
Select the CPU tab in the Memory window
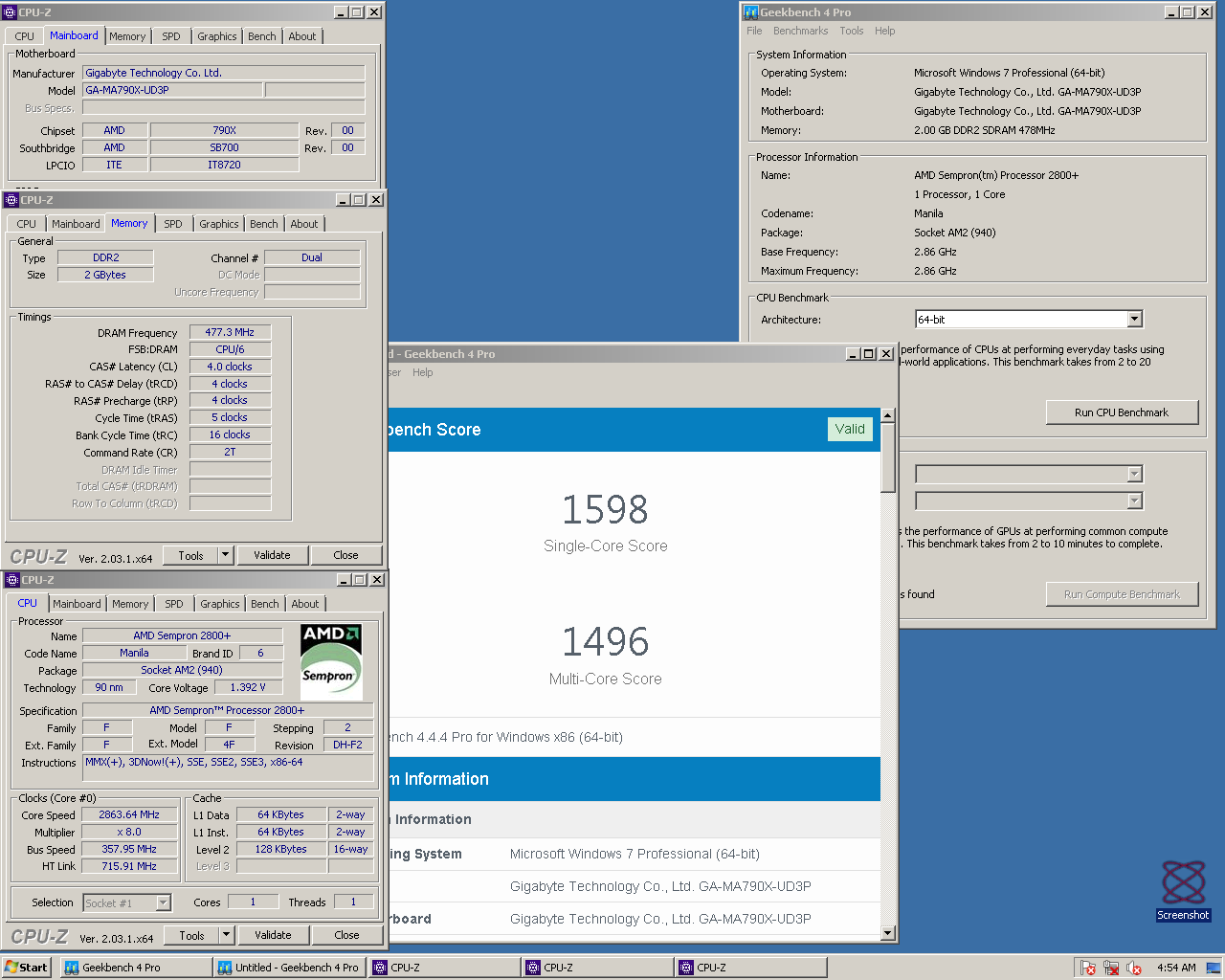pos(27,224)
